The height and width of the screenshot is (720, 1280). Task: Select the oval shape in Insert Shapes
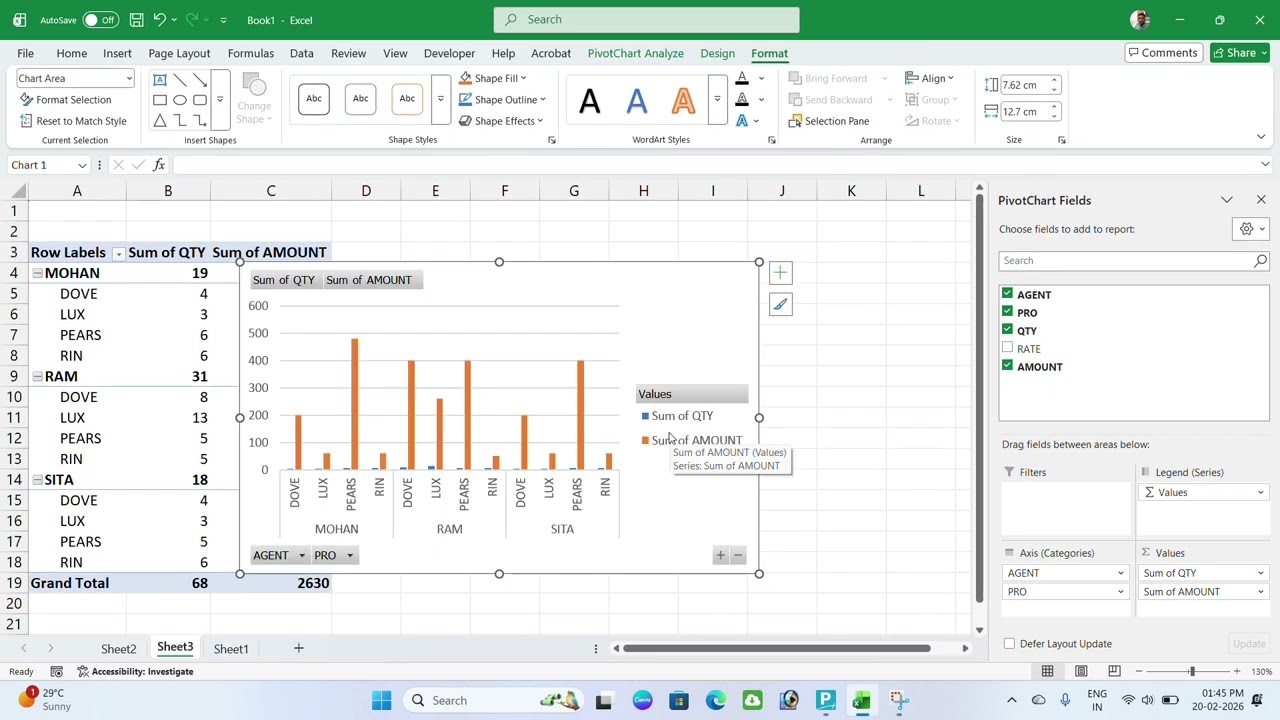coord(180,100)
